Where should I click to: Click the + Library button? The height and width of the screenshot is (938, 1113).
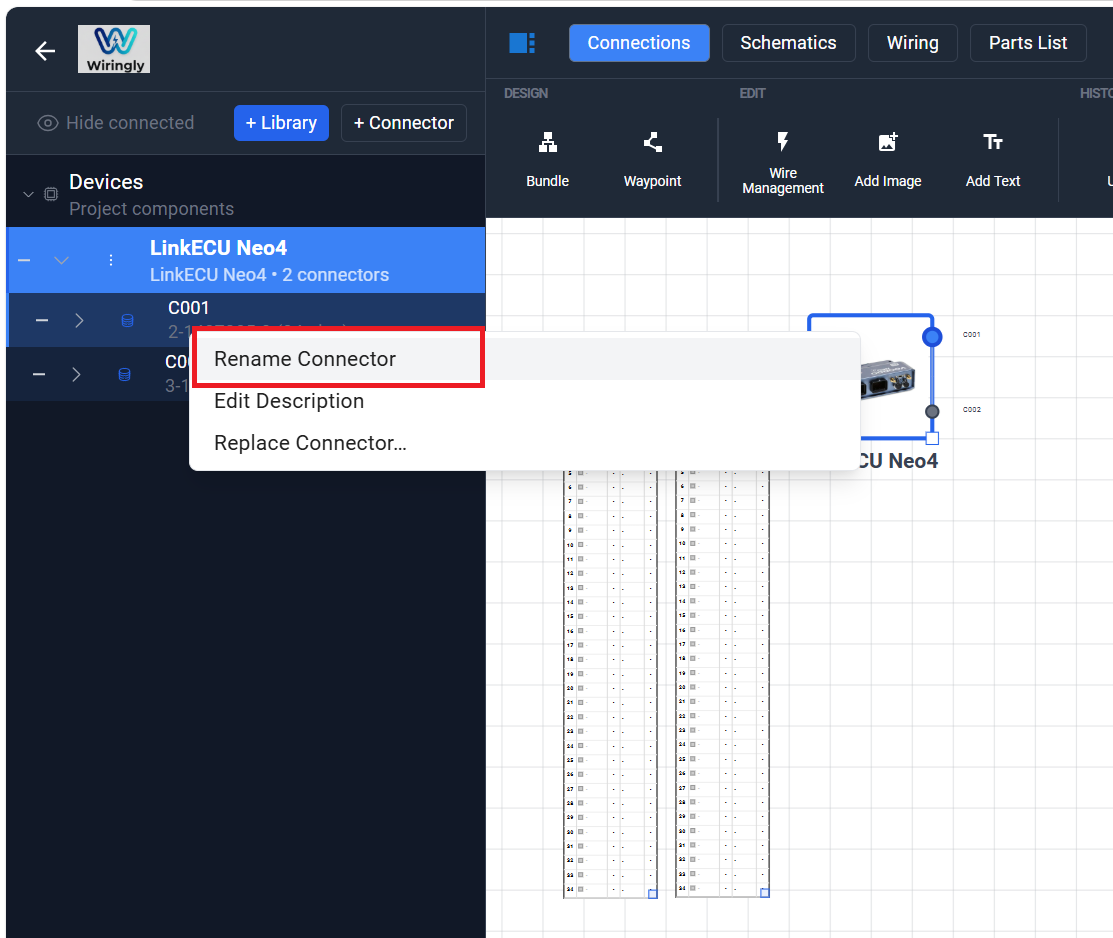[x=281, y=123]
